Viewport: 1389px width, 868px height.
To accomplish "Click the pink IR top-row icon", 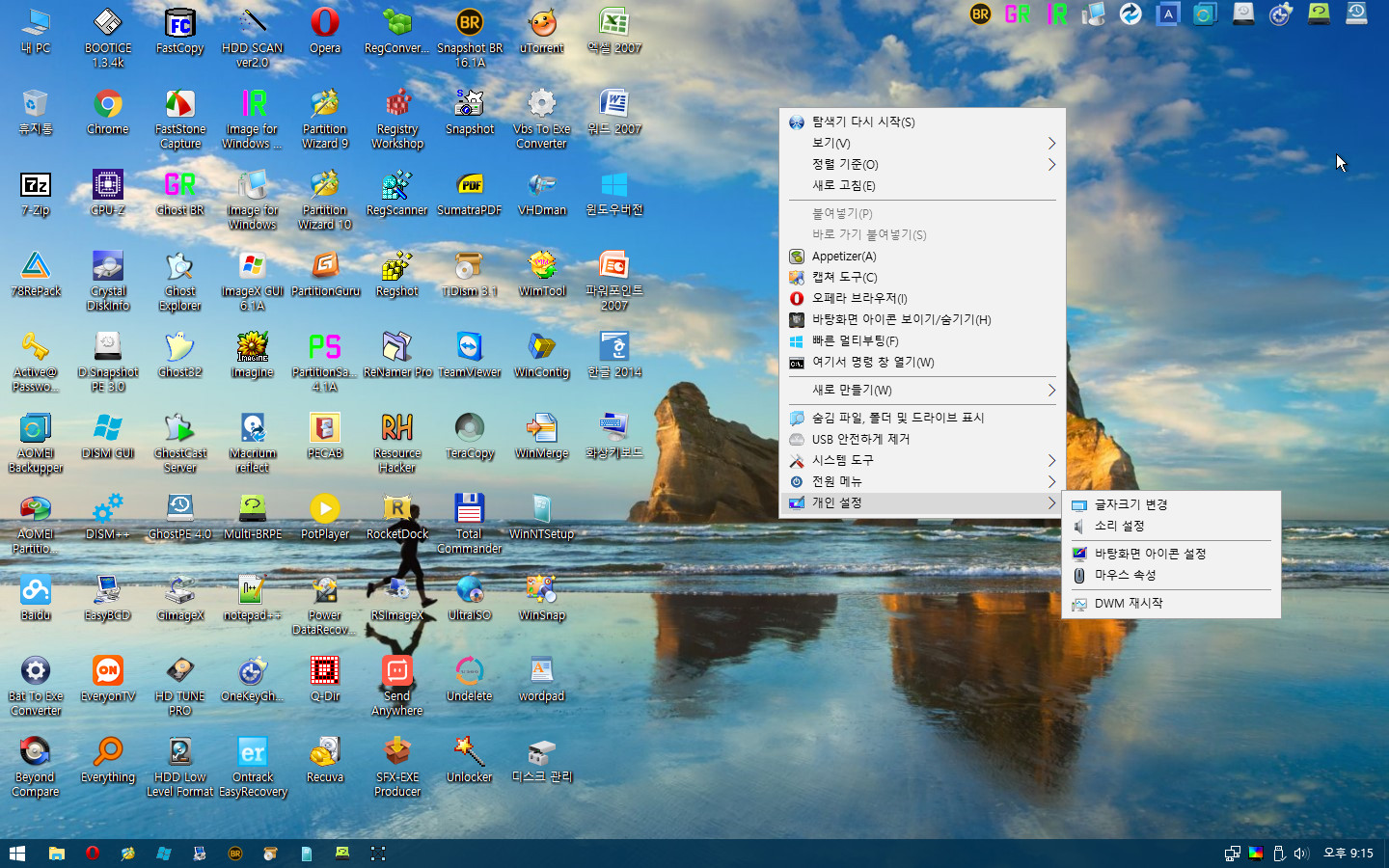I will coord(1056,14).
